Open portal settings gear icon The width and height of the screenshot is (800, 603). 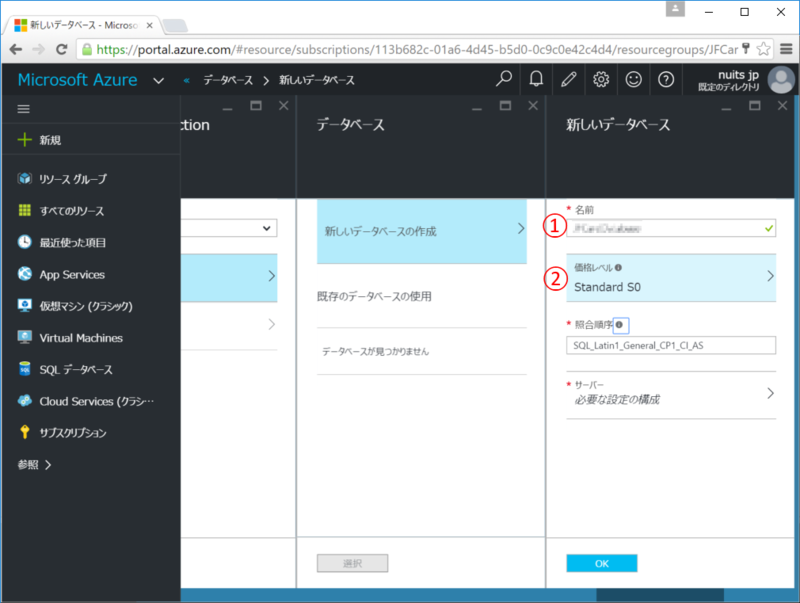pyautogui.click(x=601, y=79)
